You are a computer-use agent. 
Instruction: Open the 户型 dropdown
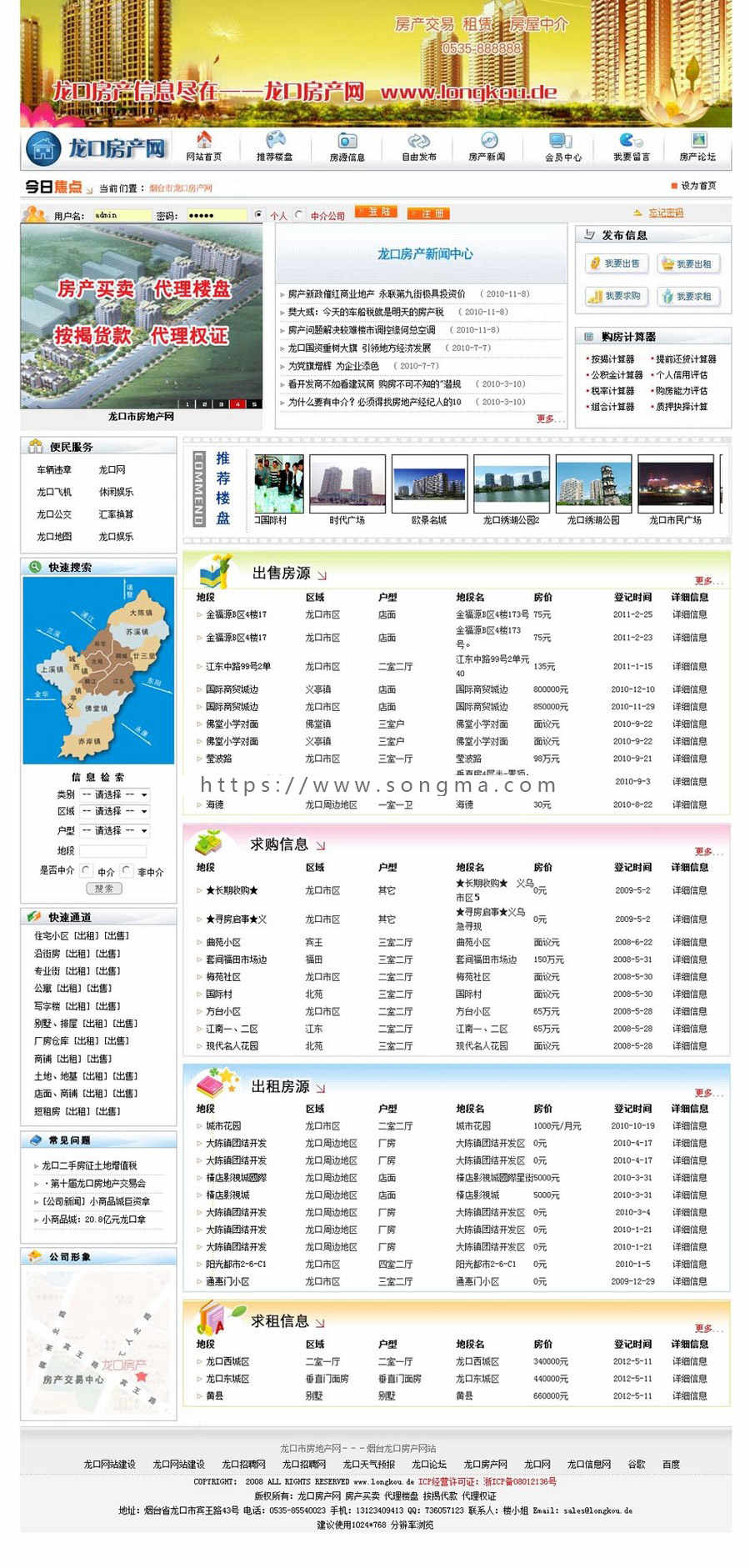[115, 830]
